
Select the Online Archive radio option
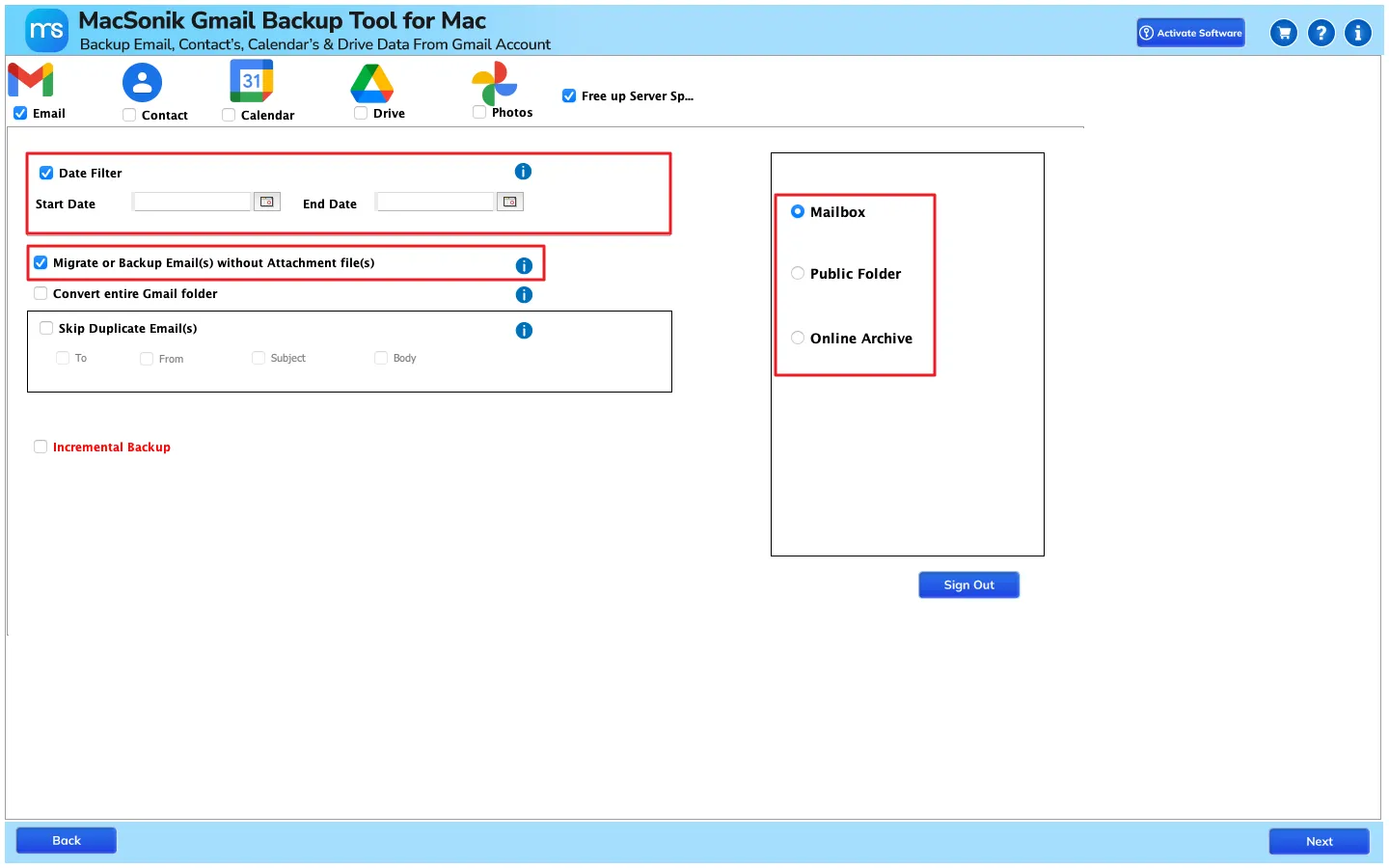point(798,338)
